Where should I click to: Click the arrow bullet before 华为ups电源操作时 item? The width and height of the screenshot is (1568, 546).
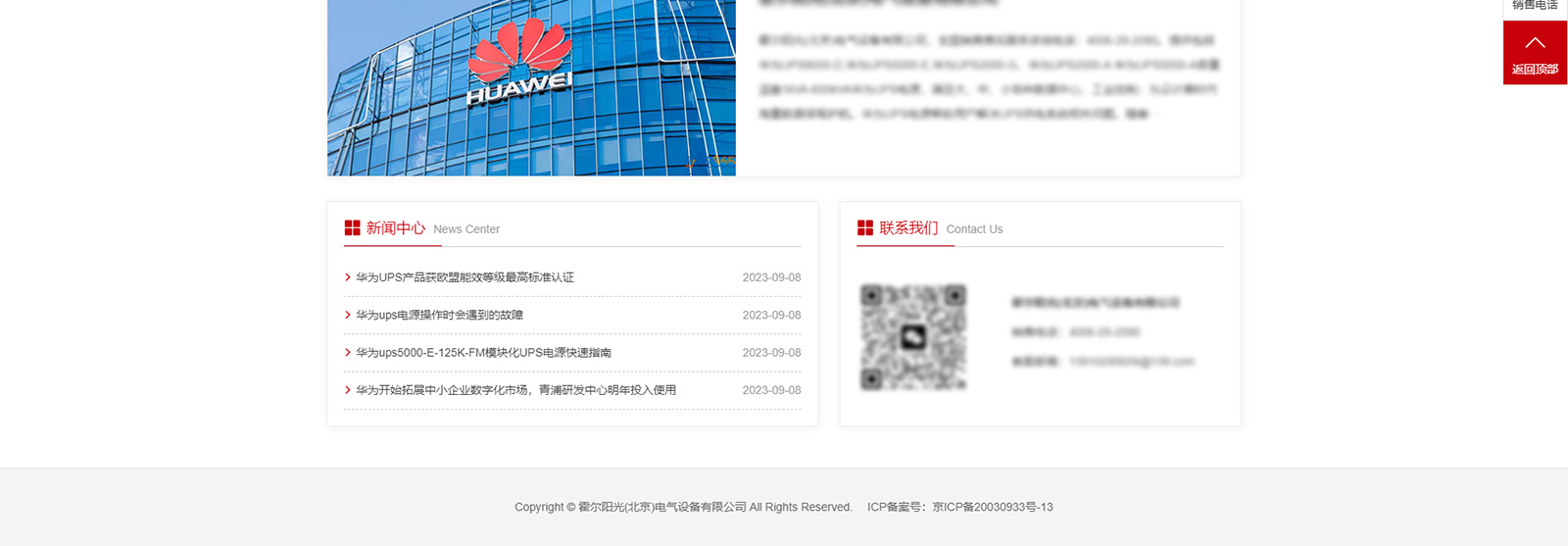[348, 315]
